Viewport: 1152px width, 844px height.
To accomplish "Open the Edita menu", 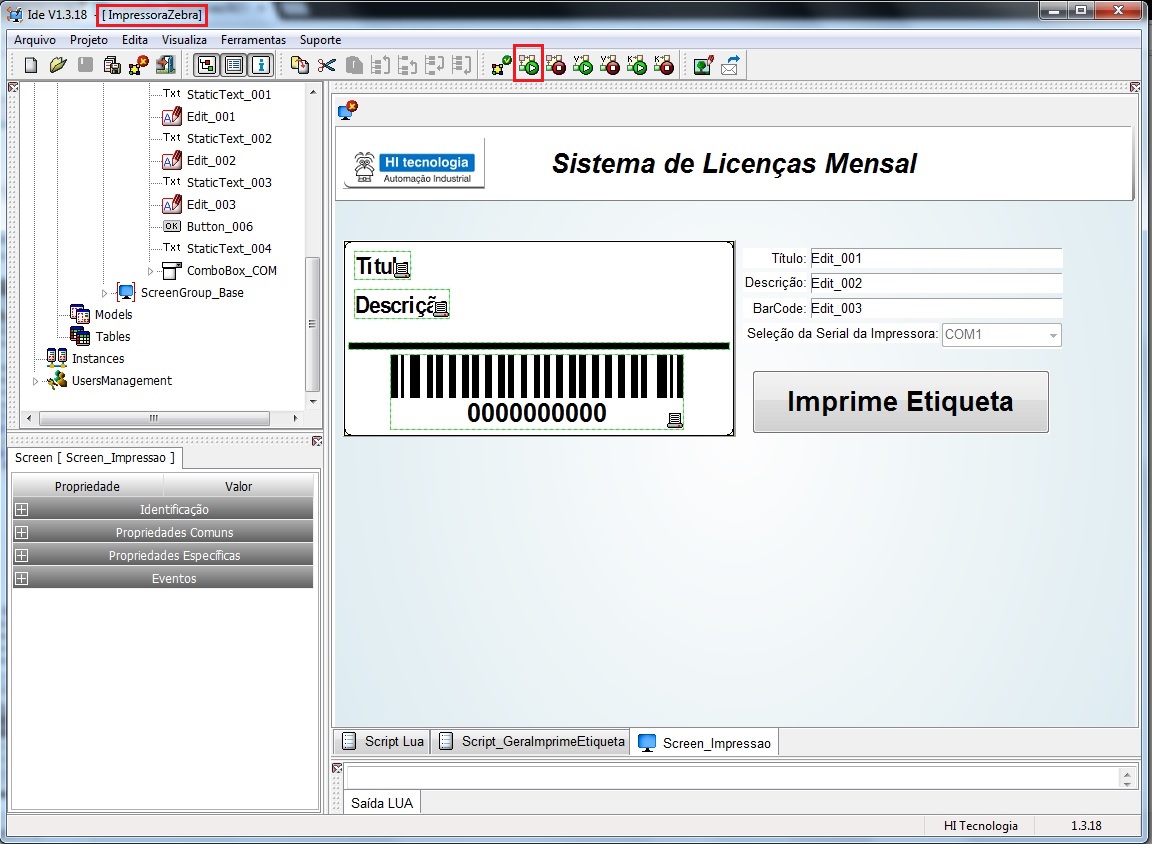I will tap(134, 40).
